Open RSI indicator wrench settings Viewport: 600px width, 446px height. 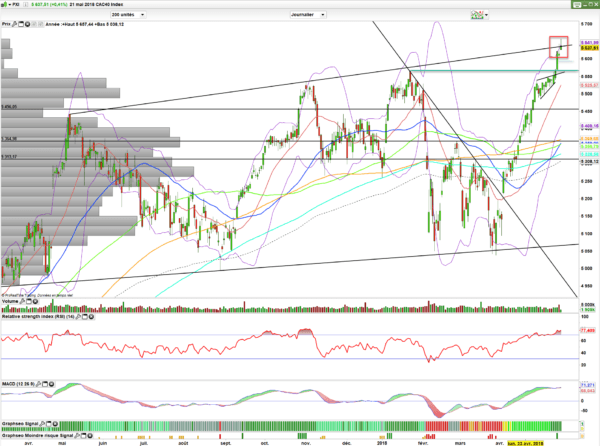(78, 317)
